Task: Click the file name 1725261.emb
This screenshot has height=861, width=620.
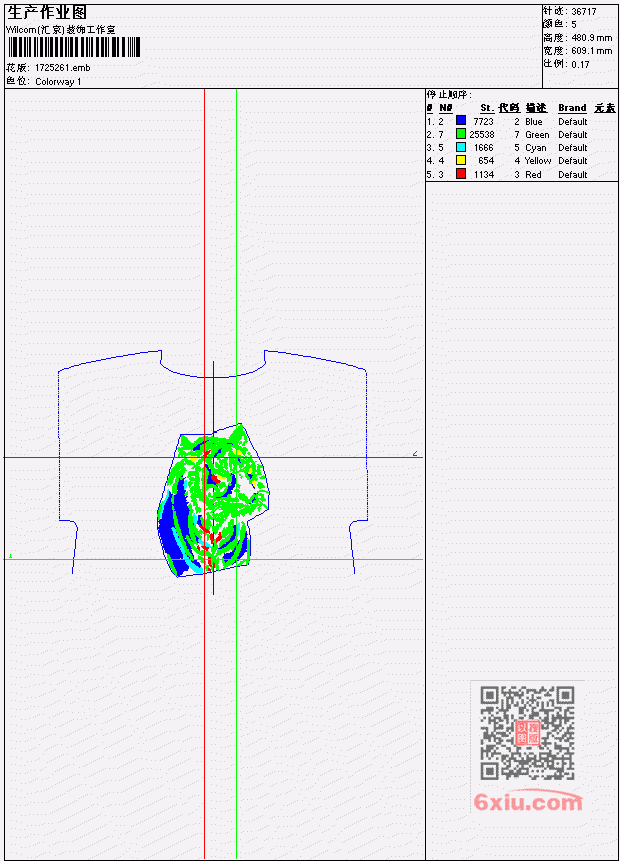Action: (x=63, y=68)
